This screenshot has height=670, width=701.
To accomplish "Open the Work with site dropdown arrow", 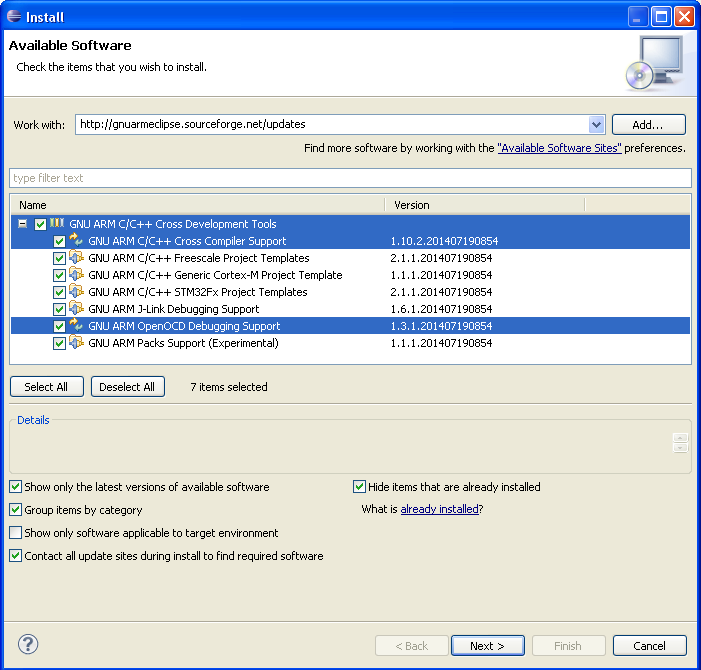I will pos(596,125).
